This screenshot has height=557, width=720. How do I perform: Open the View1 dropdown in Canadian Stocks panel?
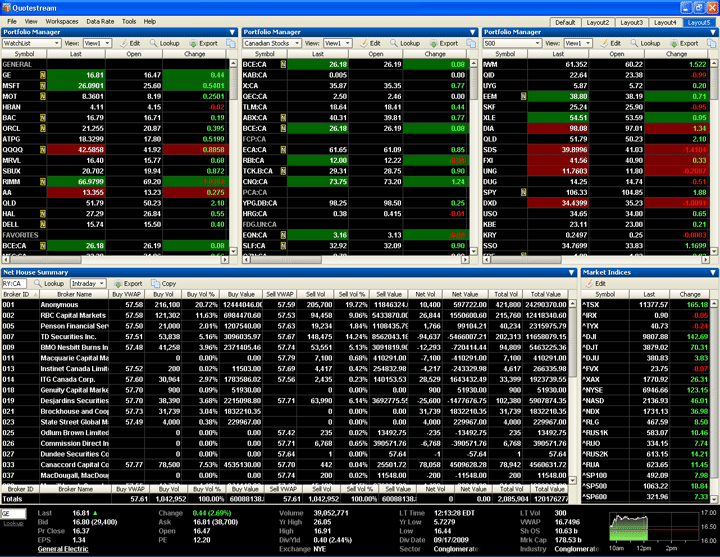(349, 43)
